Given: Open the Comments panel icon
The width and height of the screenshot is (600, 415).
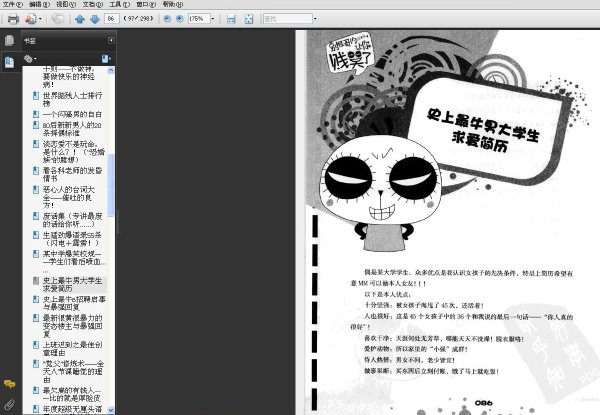Looking at the screenshot, I should [9, 384].
